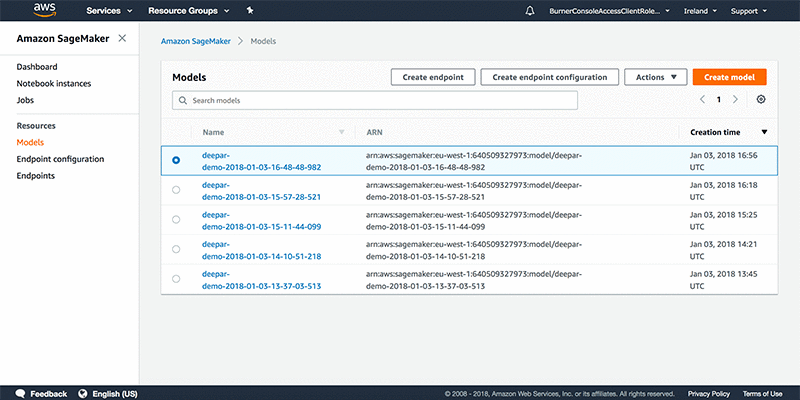Viewport: 800px width, 400px height.
Task: Open table settings gear icon
Action: click(761, 99)
